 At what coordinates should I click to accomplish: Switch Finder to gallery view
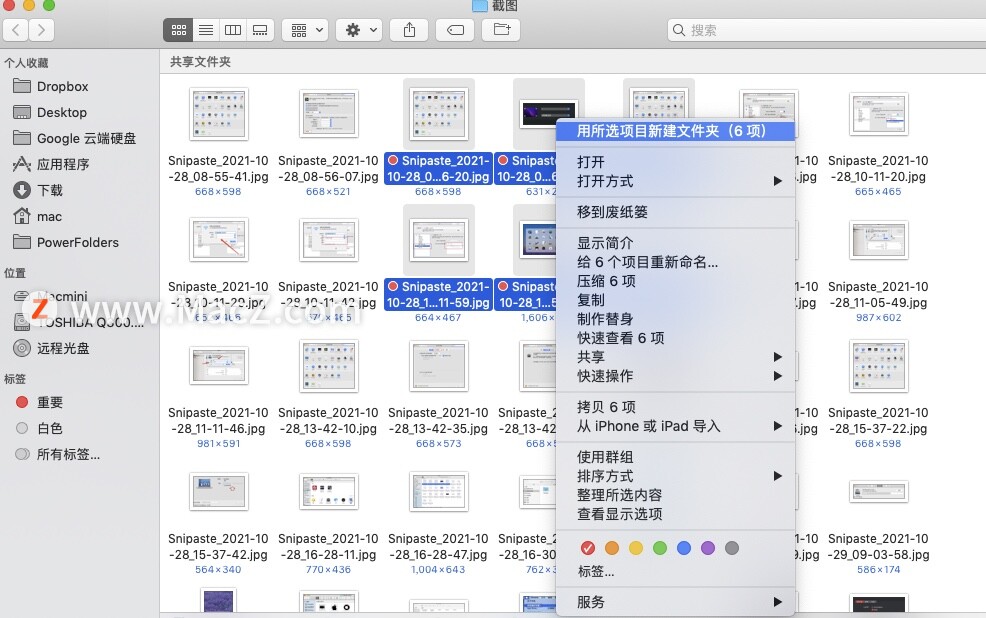[x=260, y=30]
